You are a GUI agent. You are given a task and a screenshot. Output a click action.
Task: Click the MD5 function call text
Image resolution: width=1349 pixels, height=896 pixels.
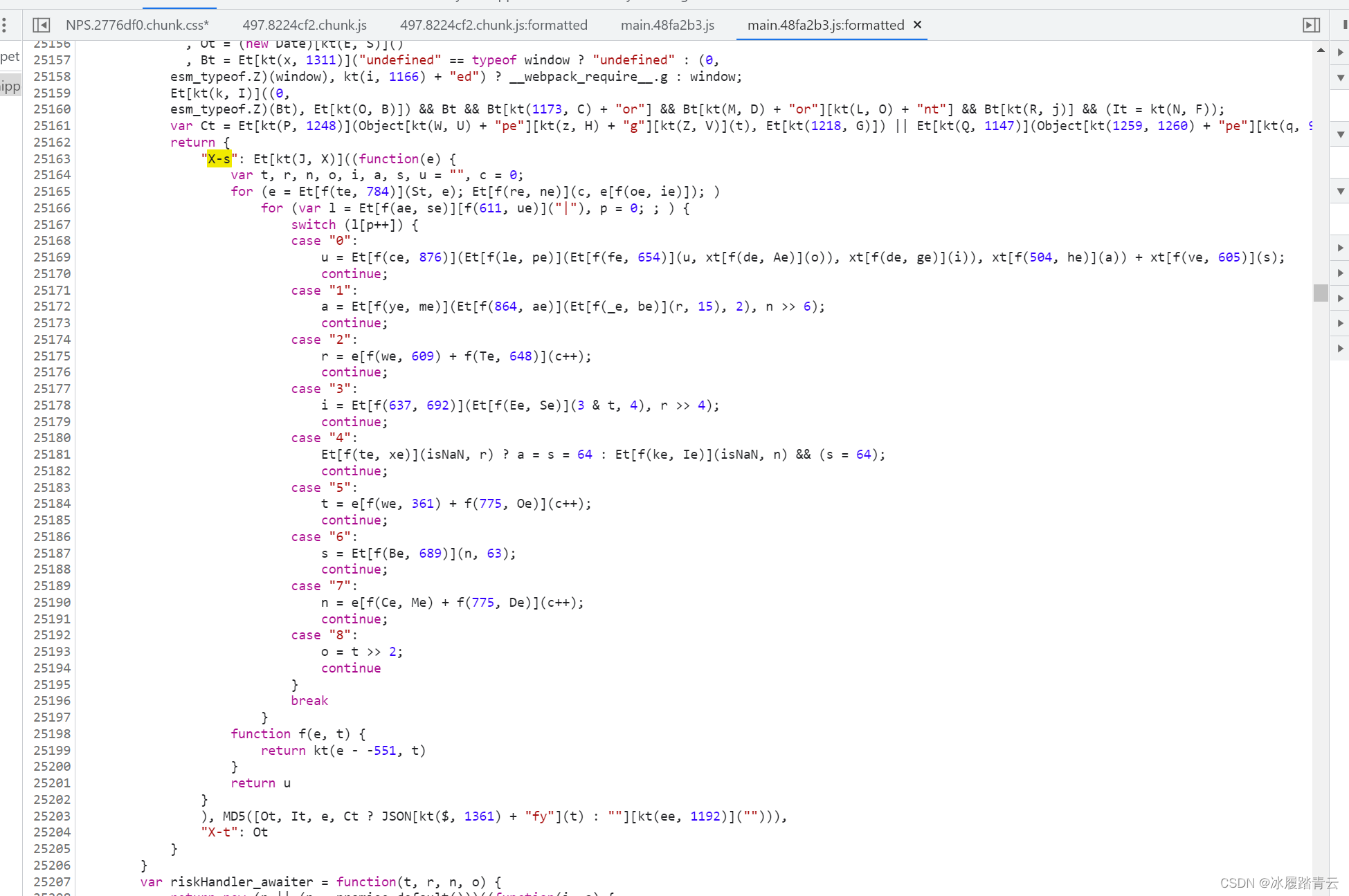[x=234, y=816]
